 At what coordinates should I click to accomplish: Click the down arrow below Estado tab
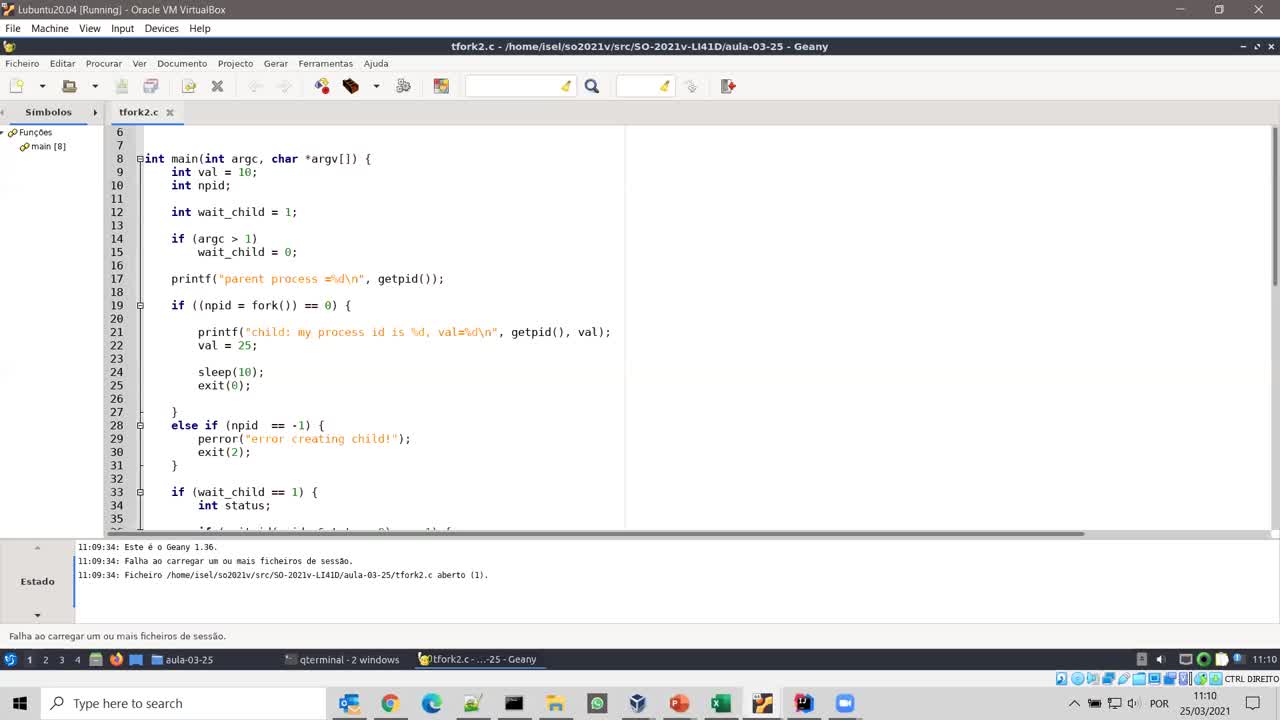(37, 615)
